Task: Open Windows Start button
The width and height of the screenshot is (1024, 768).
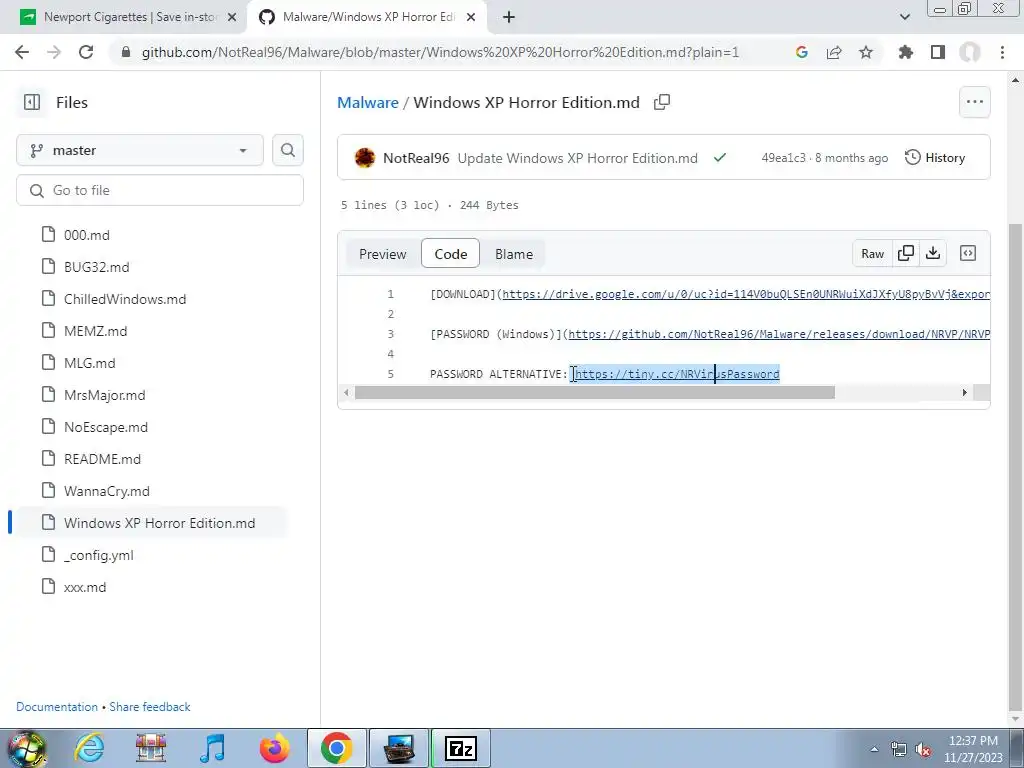Action: point(27,749)
